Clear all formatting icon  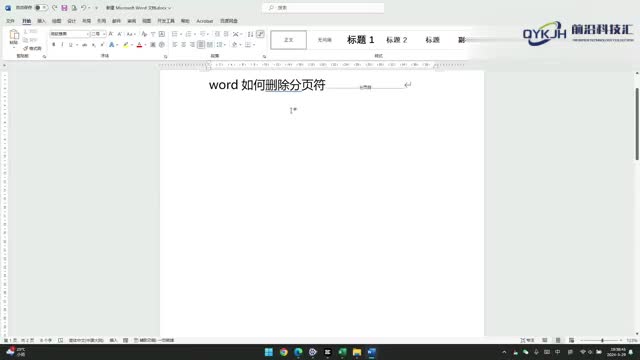(x=144, y=34)
